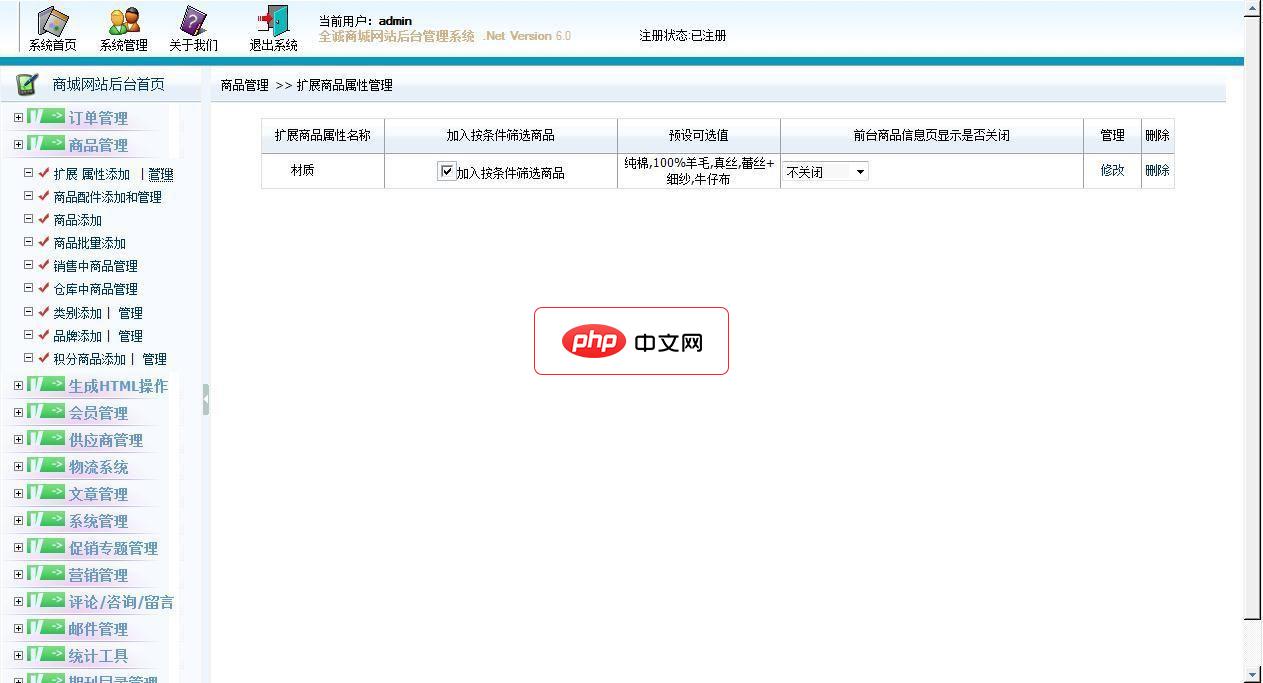Expand the 文章管理 tree node
The image size is (1263, 683).
tap(18, 493)
